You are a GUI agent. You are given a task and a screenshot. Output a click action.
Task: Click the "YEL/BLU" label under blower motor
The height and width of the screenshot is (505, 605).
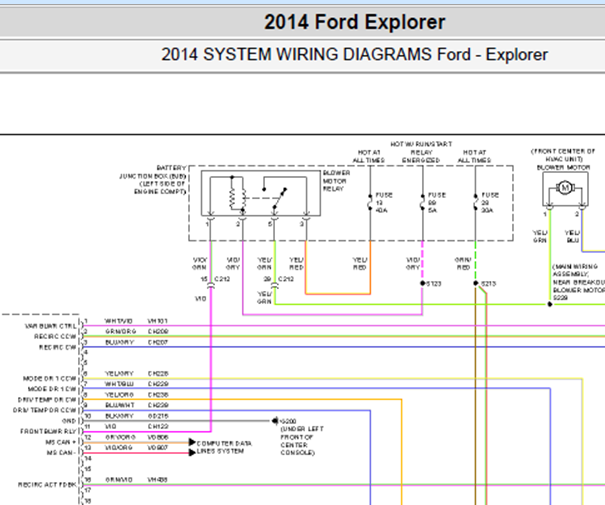coord(572,236)
